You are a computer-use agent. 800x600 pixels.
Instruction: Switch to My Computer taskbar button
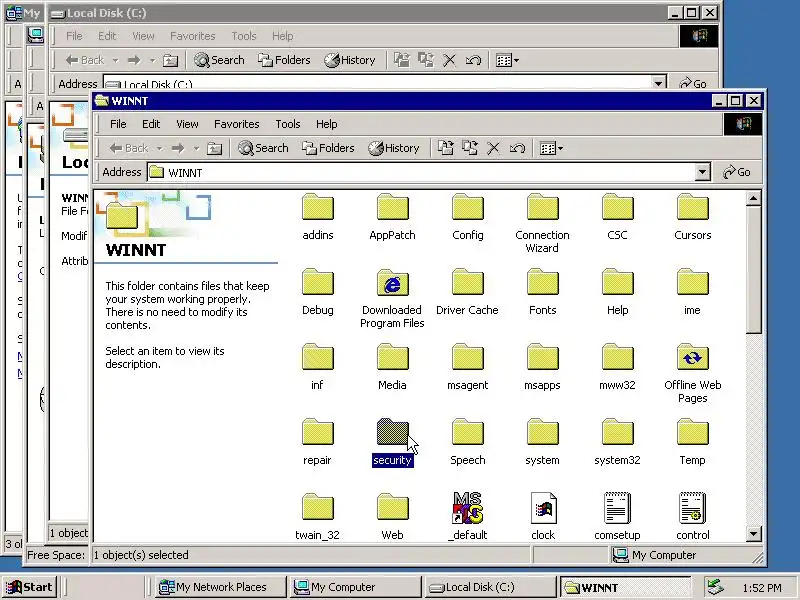coord(356,587)
